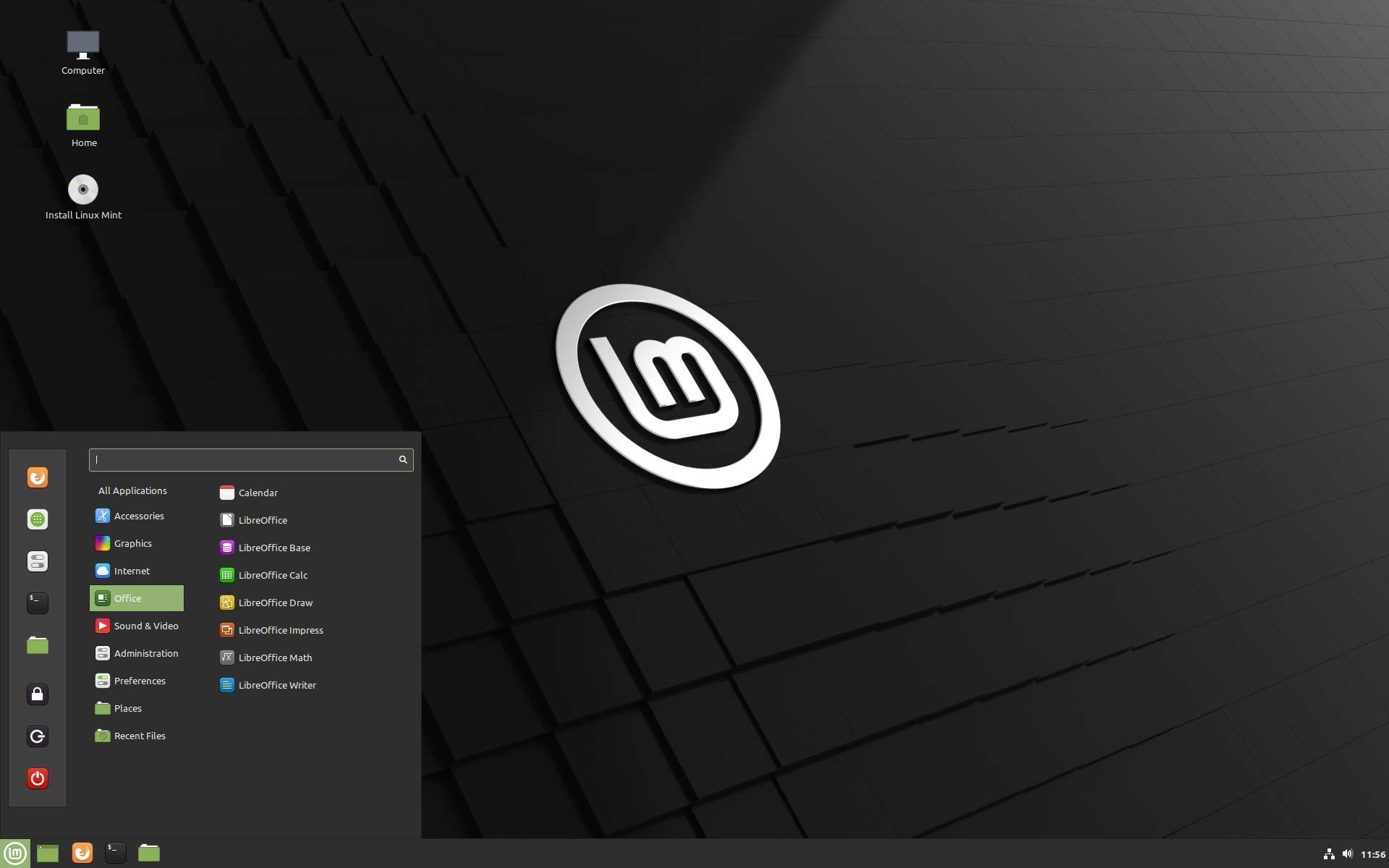Expand the Graphics applications category
1389x868 pixels.
[x=133, y=543]
